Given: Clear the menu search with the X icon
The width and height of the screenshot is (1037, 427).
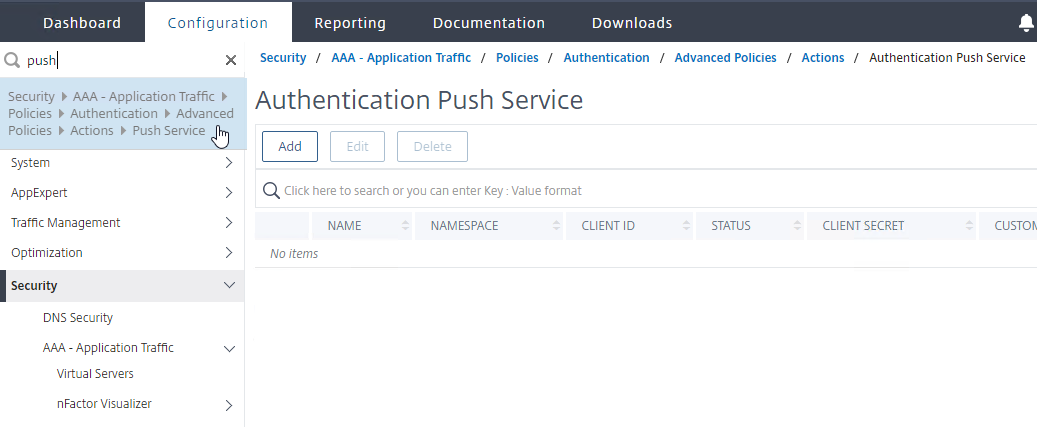Looking at the screenshot, I should pos(231,61).
